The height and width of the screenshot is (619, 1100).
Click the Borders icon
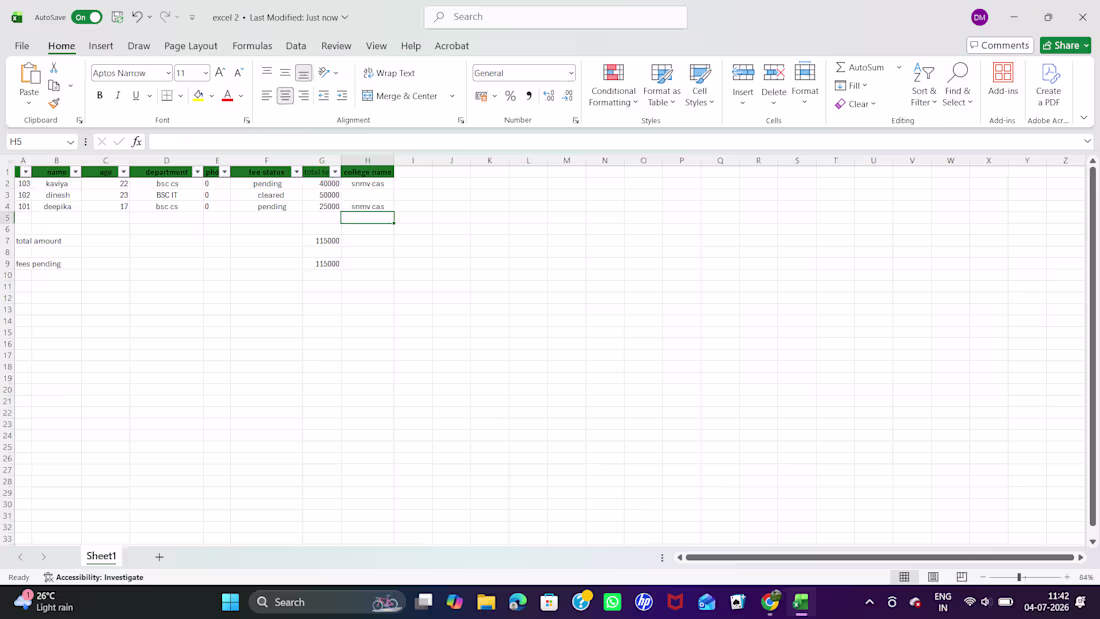click(x=167, y=95)
